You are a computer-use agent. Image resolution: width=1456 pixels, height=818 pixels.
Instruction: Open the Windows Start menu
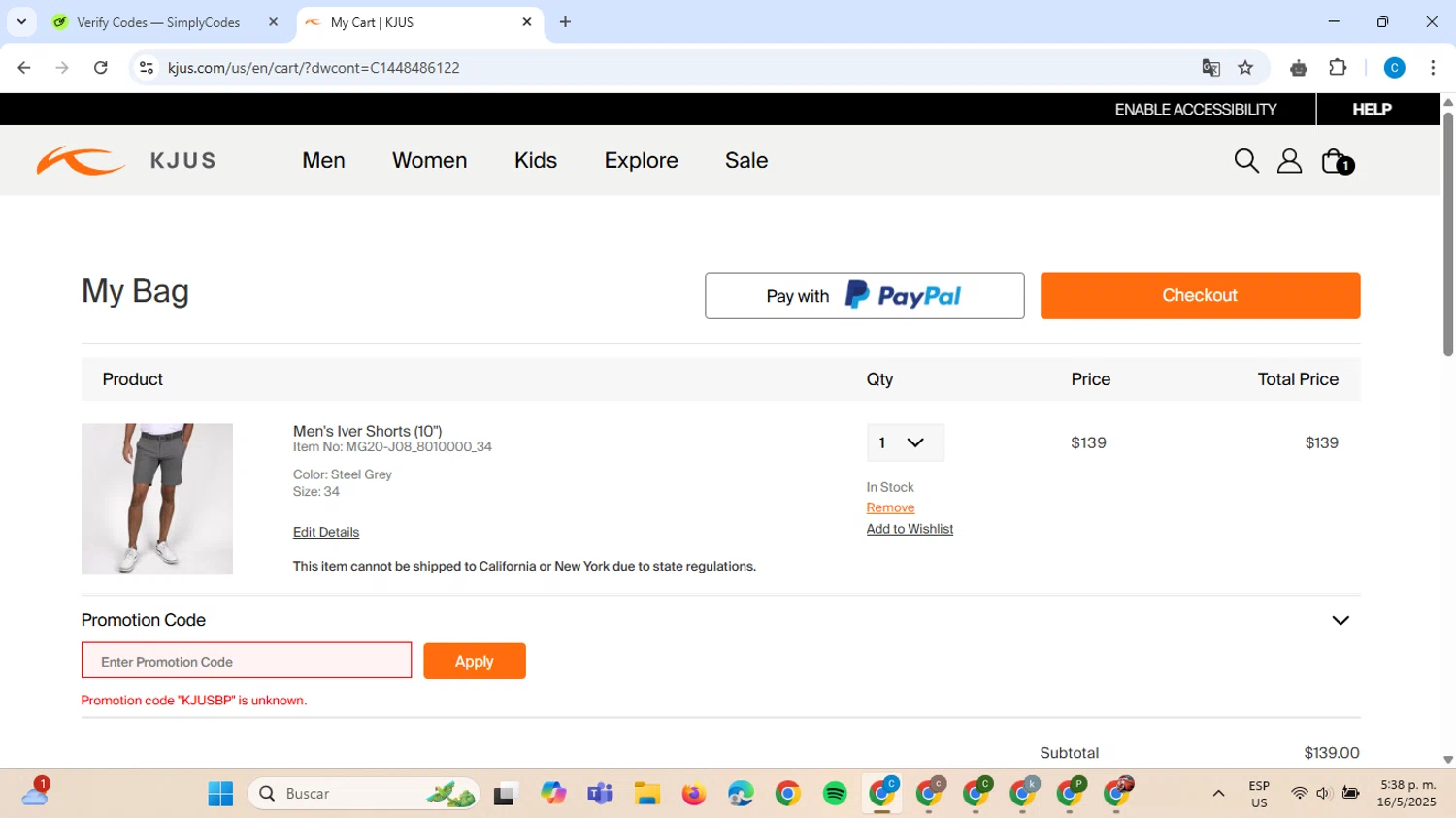coord(220,794)
